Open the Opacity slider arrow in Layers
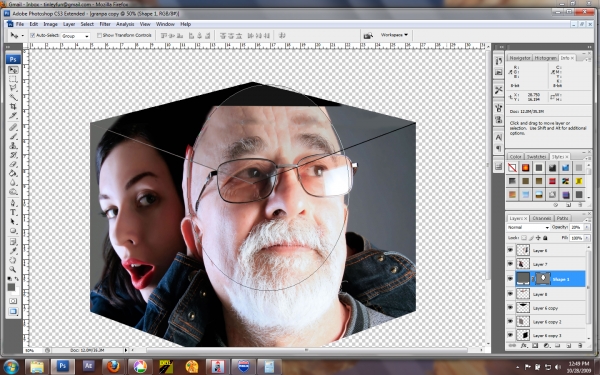 [587, 227]
